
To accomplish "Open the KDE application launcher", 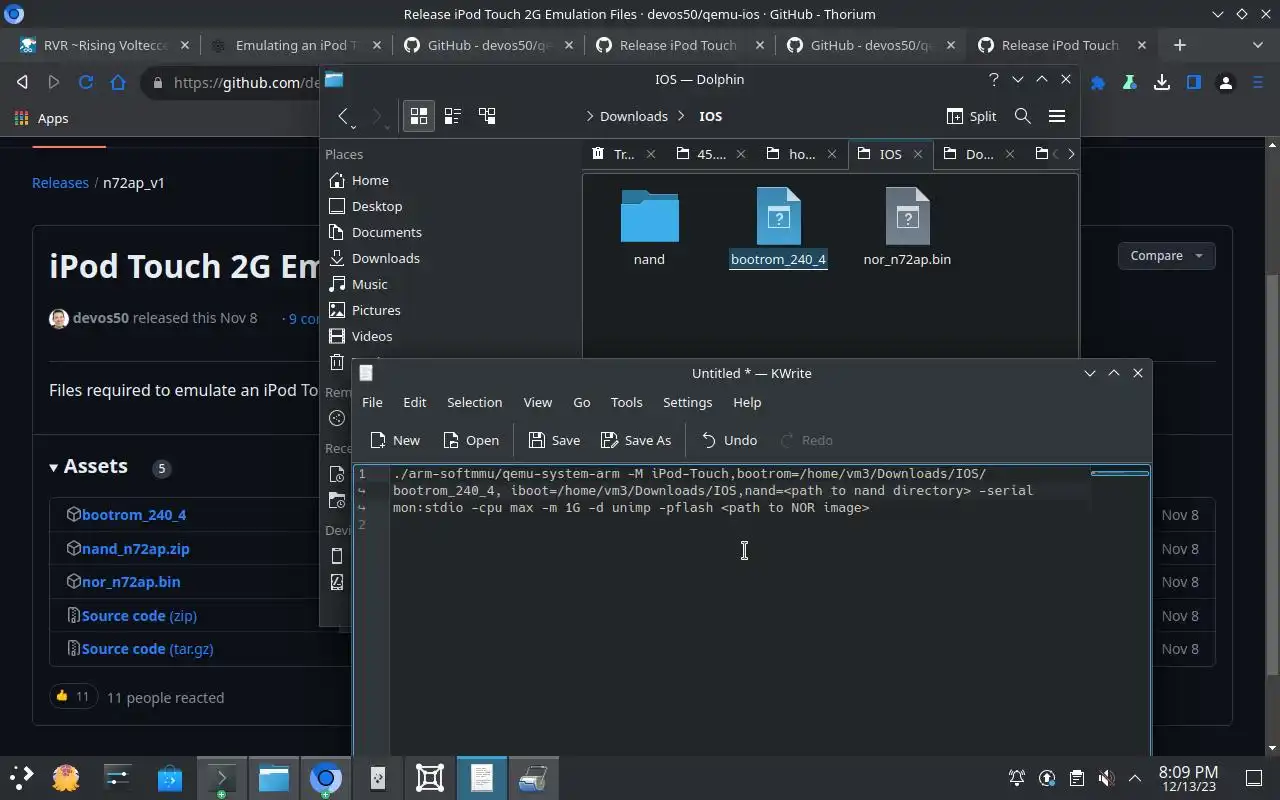I will (21, 777).
